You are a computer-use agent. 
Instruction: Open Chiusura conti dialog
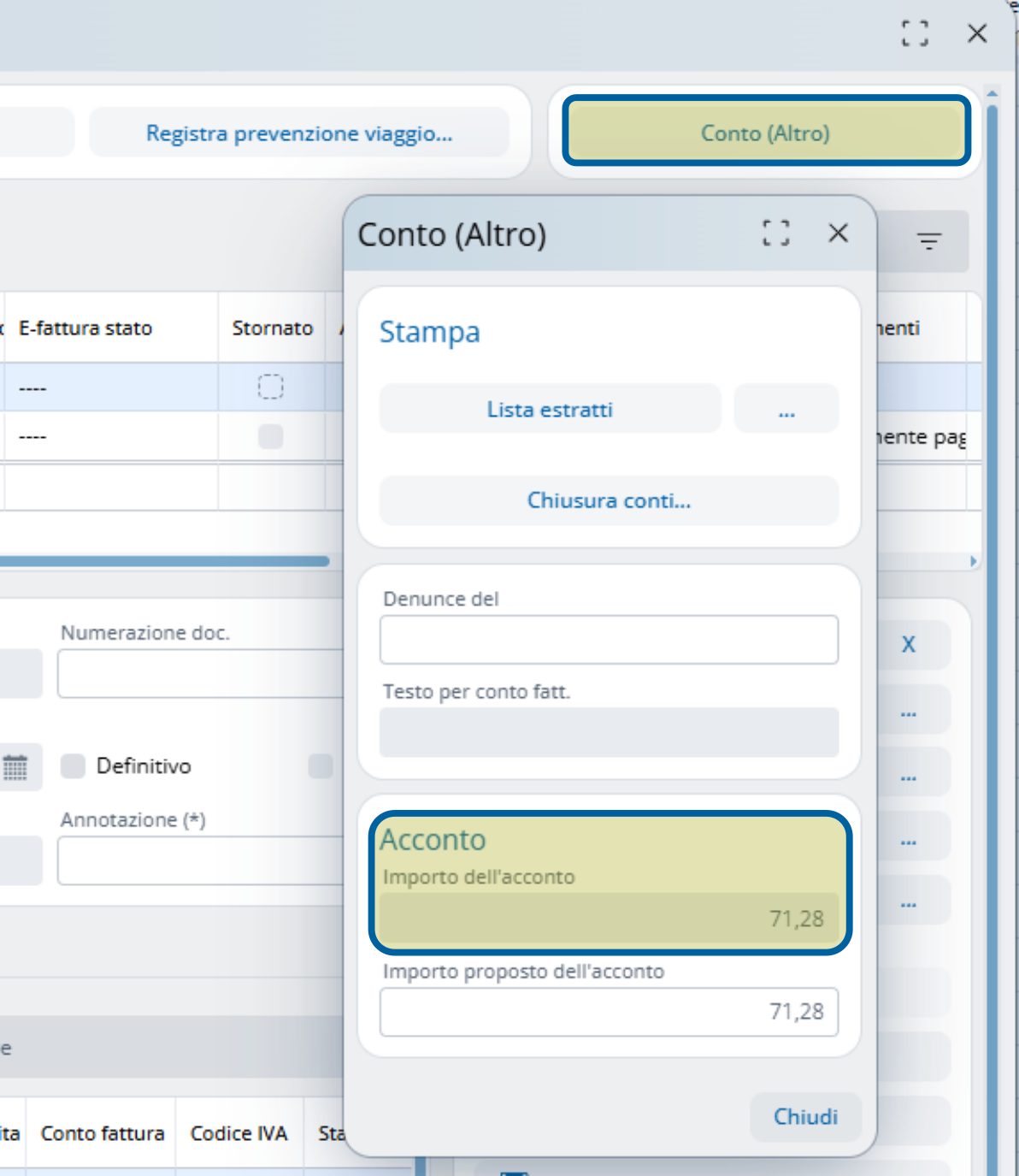(x=609, y=500)
